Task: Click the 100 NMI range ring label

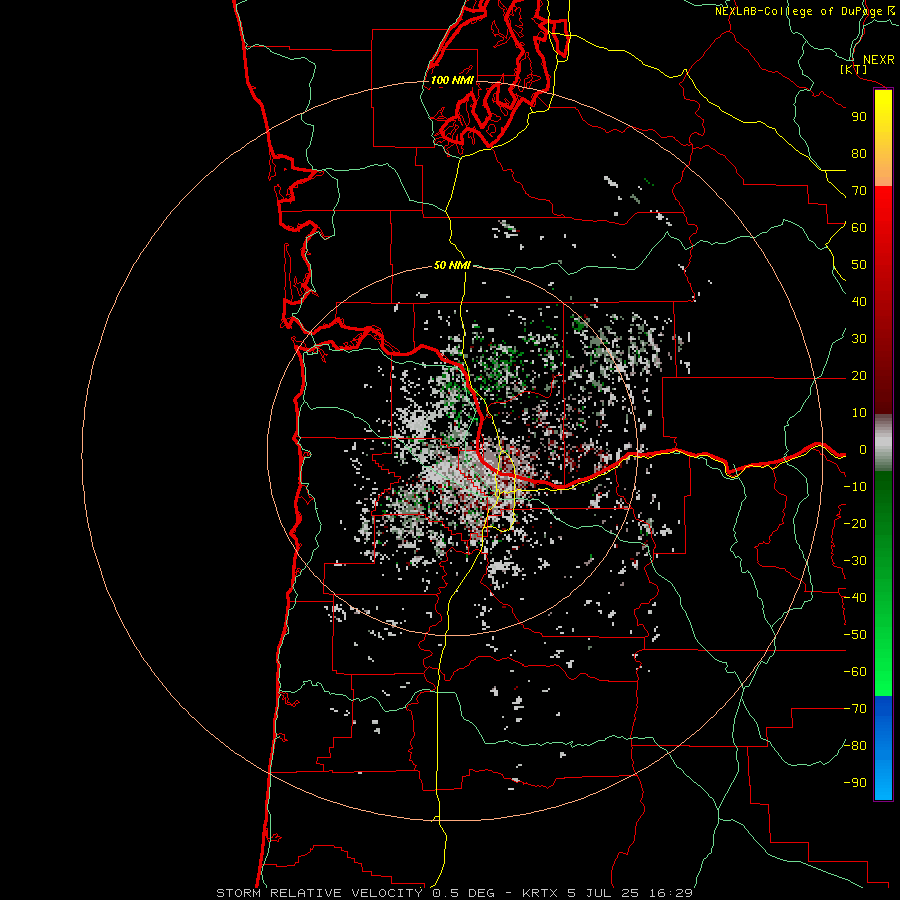Action: coord(452,80)
